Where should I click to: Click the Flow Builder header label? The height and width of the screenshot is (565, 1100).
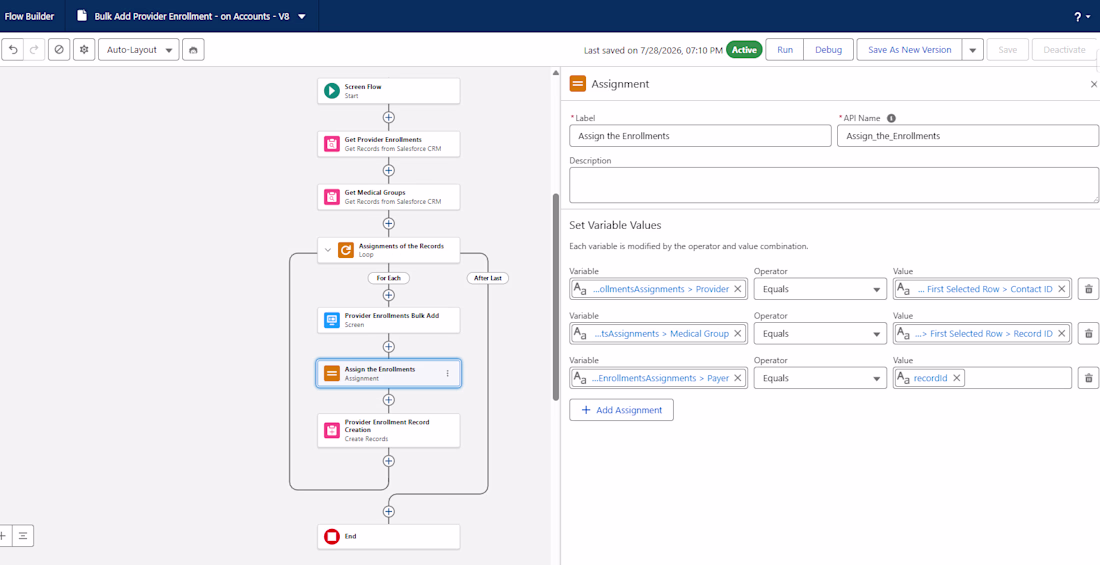pos(29,16)
